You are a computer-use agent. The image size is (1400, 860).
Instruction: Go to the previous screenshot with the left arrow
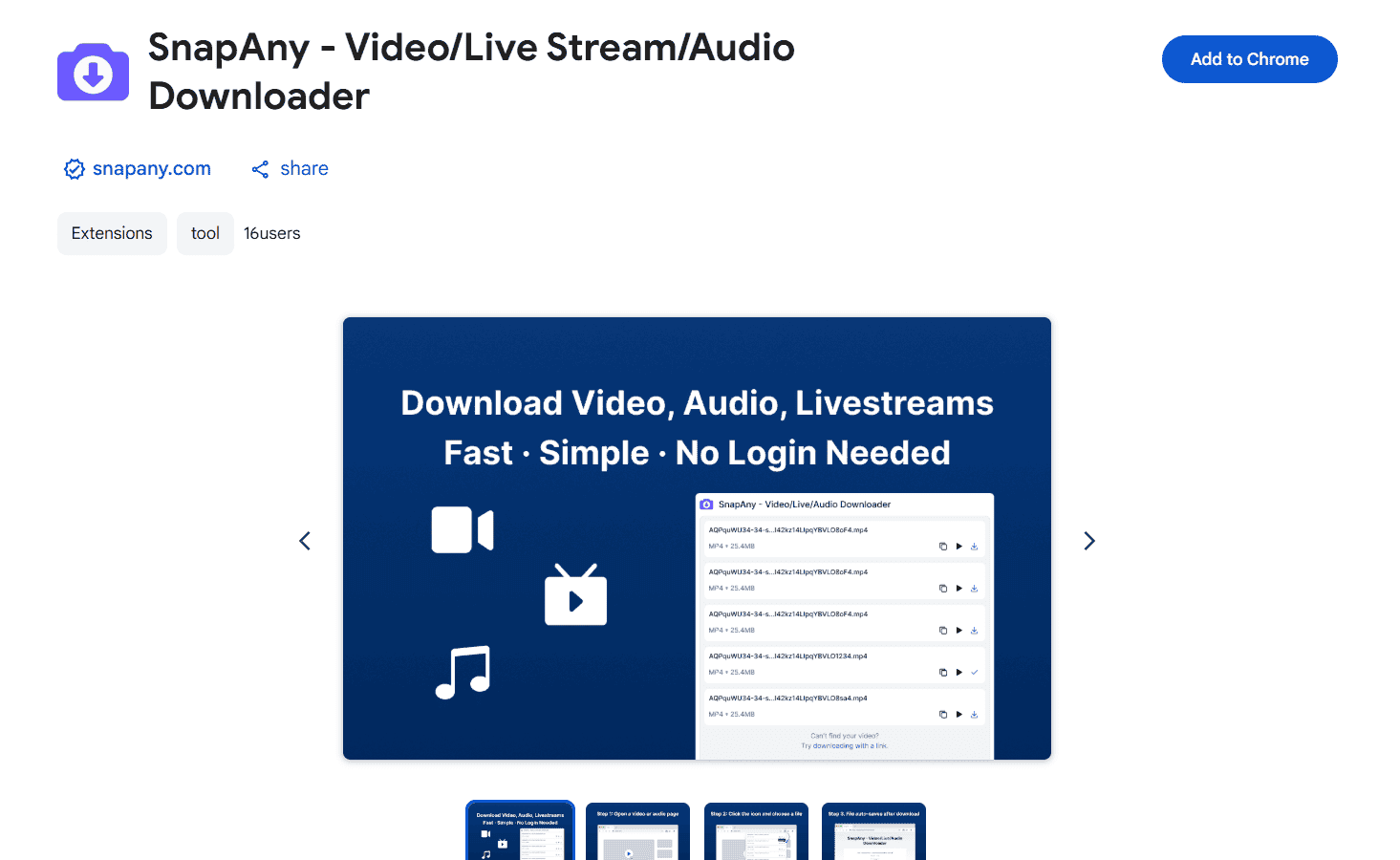click(x=305, y=541)
